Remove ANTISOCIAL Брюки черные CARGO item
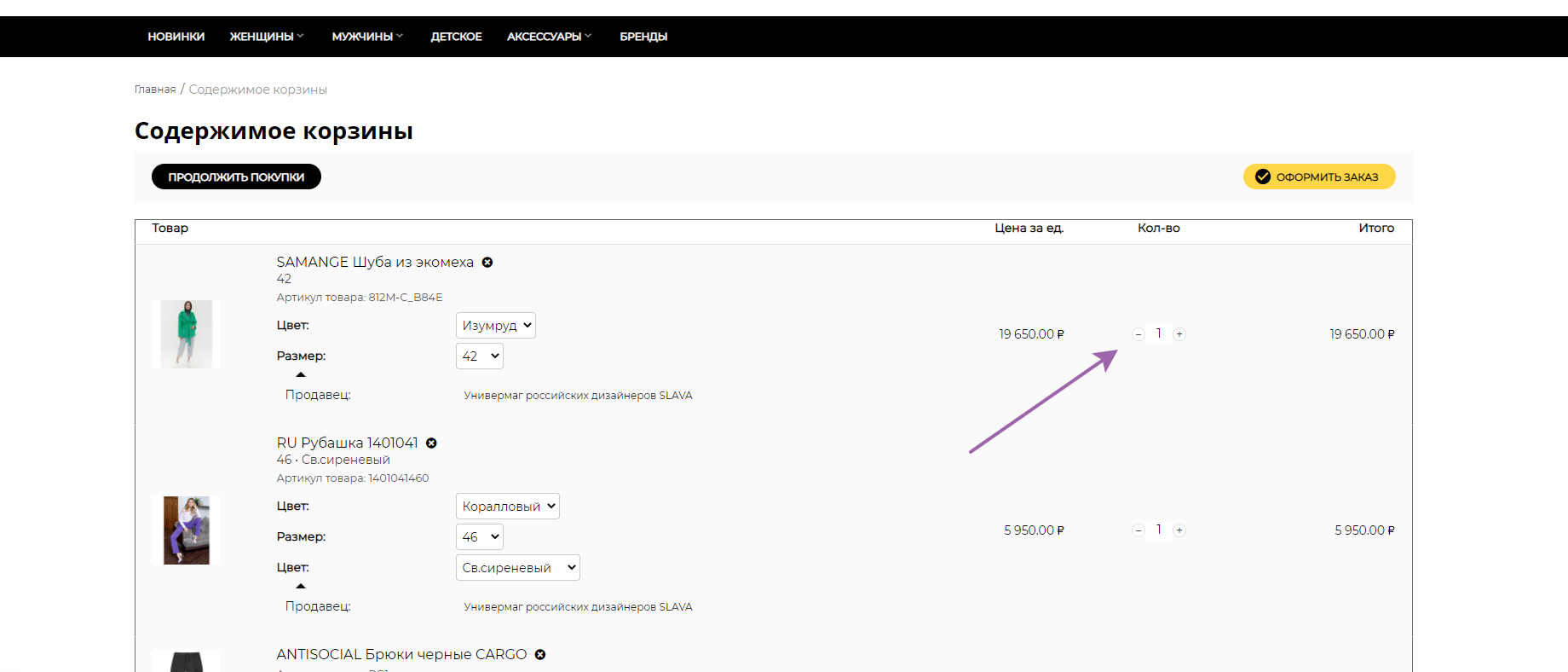Viewport: 1568px width, 672px height. (540, 655)
